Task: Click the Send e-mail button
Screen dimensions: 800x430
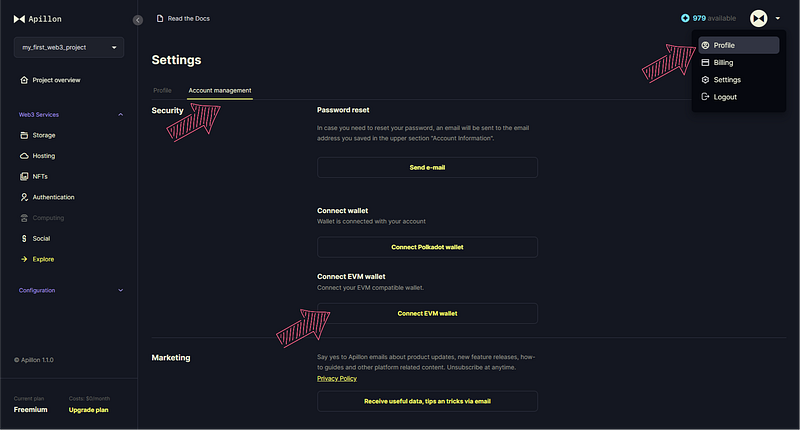Action: [427, 167]
